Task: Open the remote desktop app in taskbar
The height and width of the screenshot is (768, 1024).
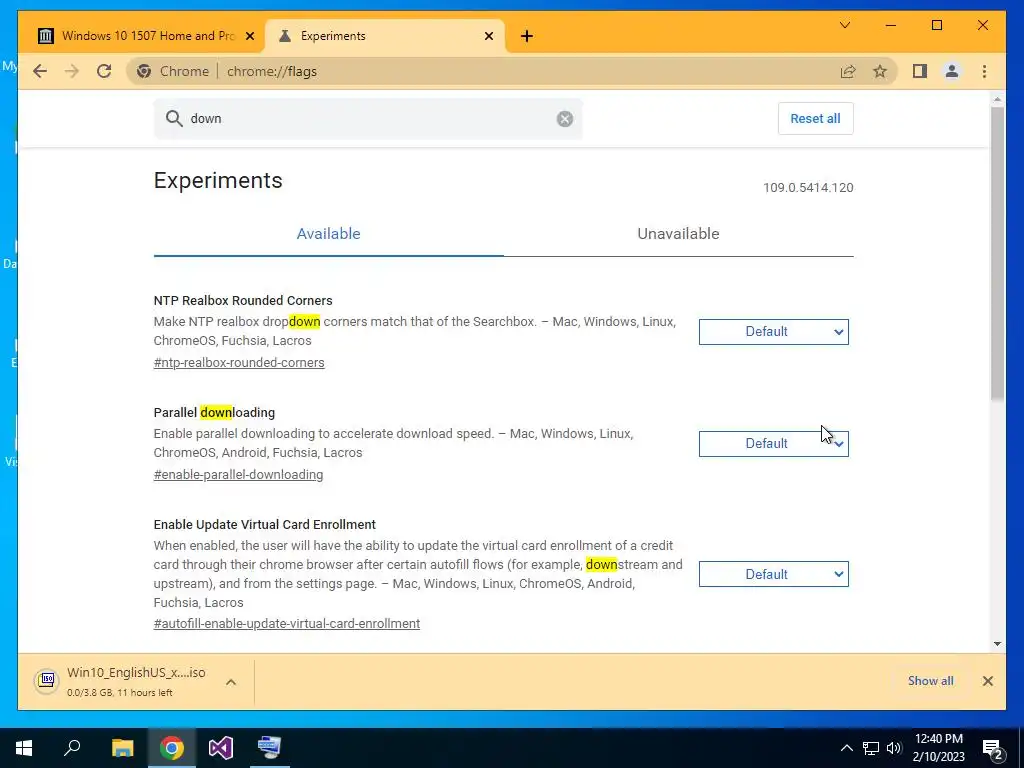Action: click(x=270, y=748)
